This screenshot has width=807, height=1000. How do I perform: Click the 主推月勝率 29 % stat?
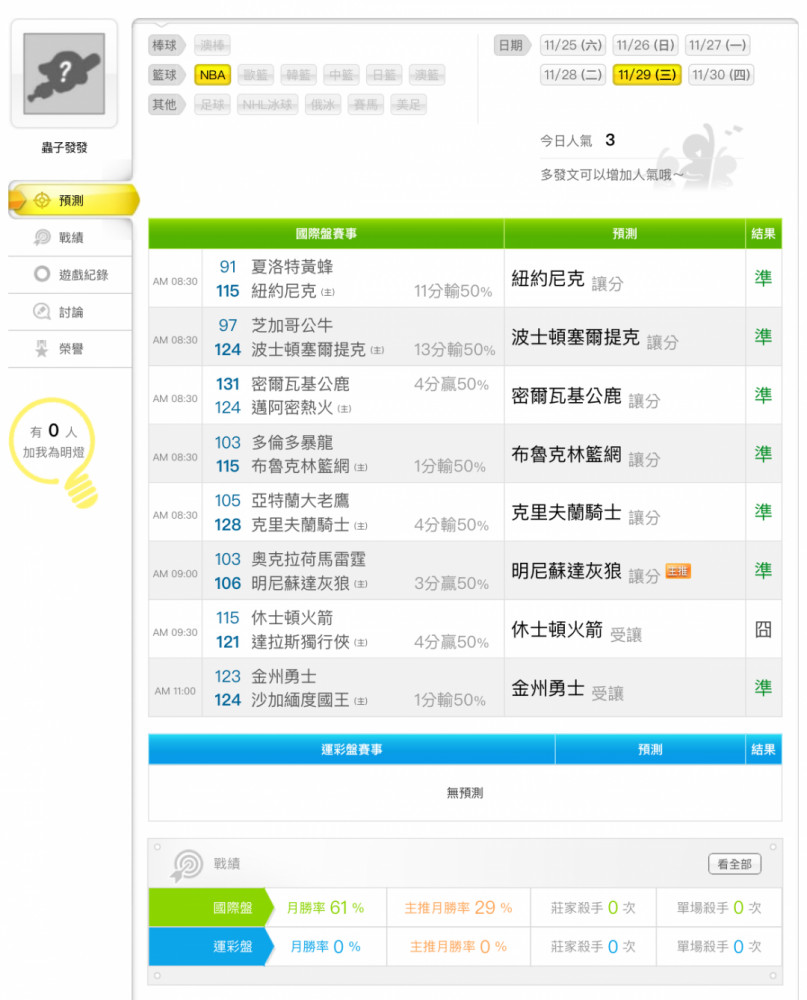[458, 908]
